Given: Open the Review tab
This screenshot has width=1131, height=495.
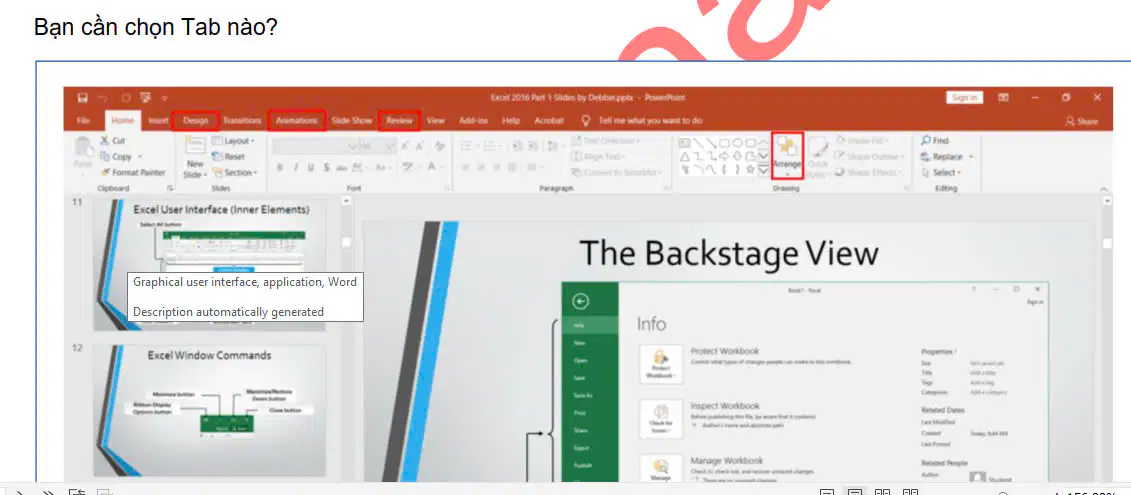Looking at the screenshot, I should coord(399,121).
